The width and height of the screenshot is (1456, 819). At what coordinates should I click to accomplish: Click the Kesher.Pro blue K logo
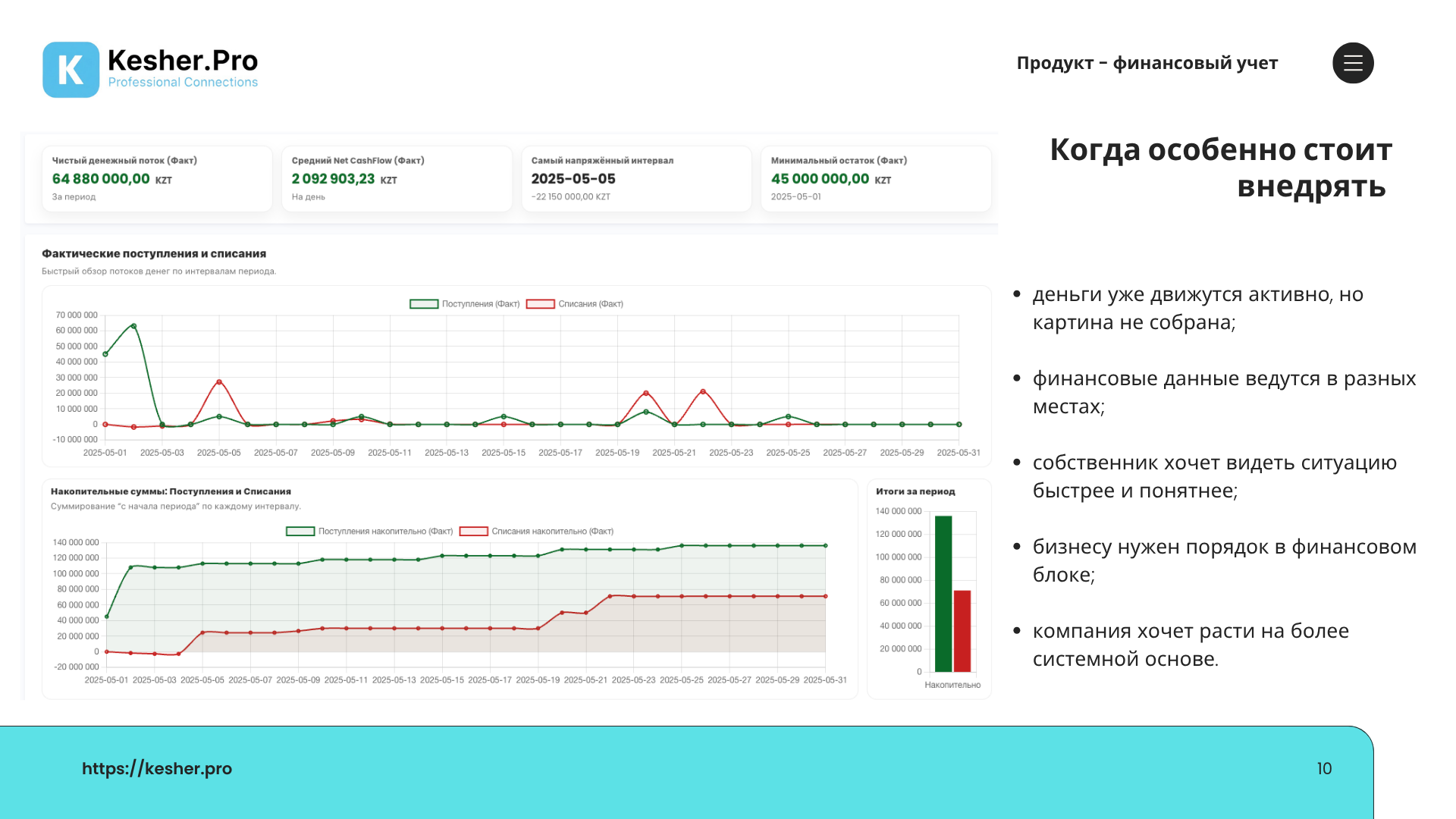pos(71,70)
